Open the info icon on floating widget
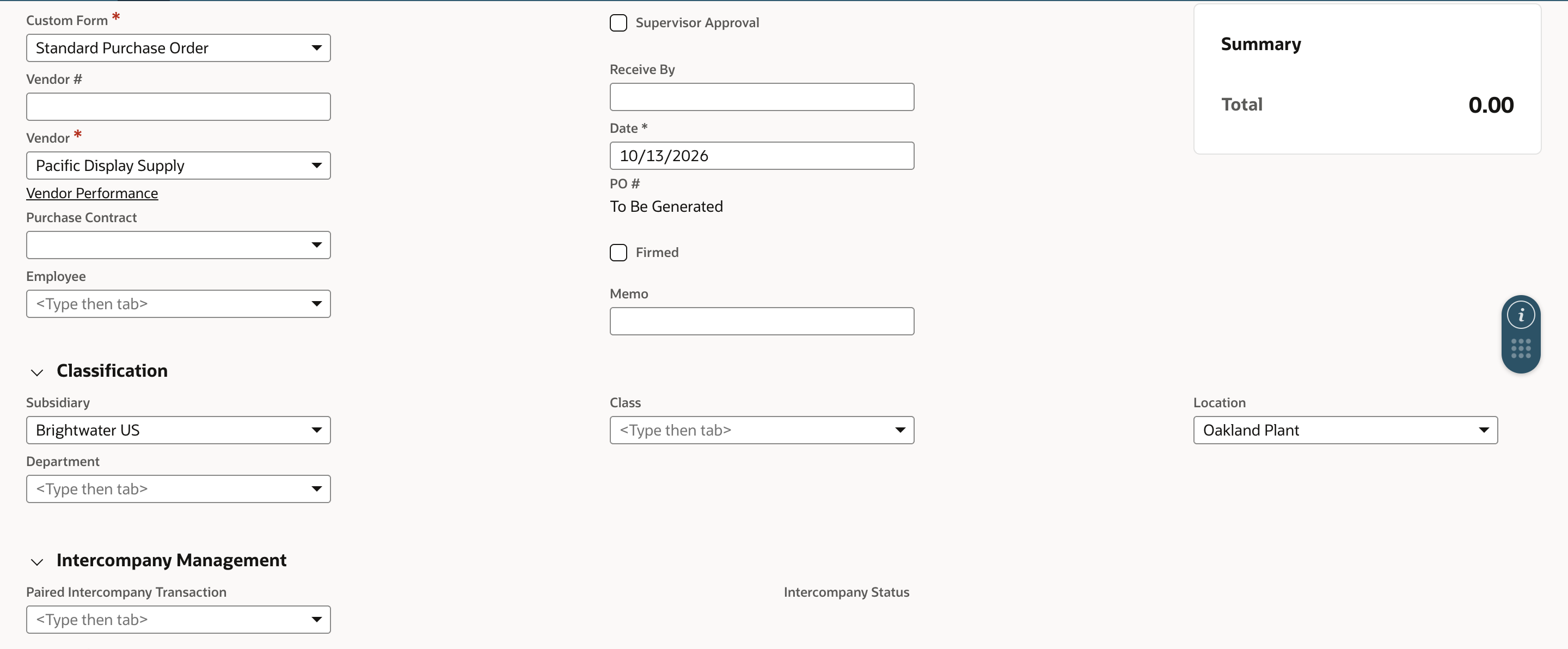 tap(1521, 315)
